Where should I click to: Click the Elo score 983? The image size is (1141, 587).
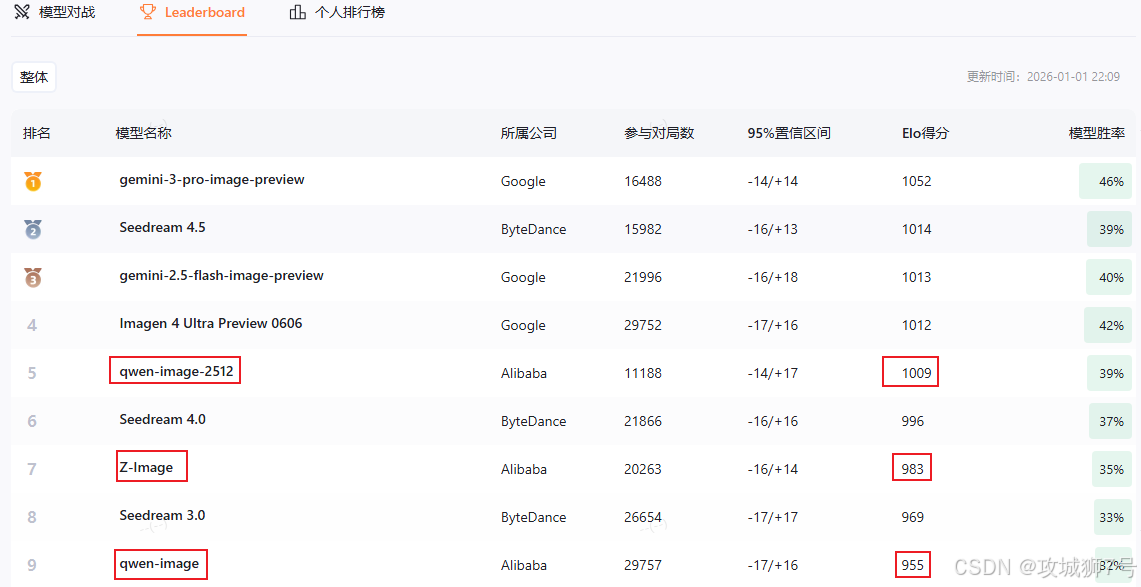tap(913, 469)
